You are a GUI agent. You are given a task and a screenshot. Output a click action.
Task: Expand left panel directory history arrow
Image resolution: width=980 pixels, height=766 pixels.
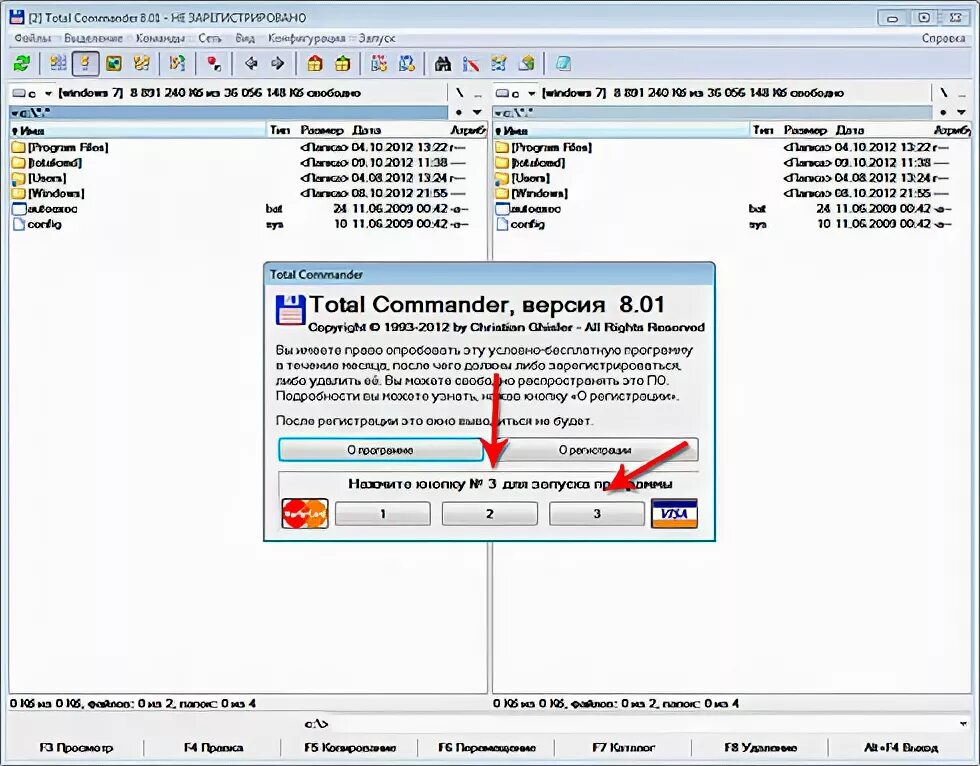point(478,112)
